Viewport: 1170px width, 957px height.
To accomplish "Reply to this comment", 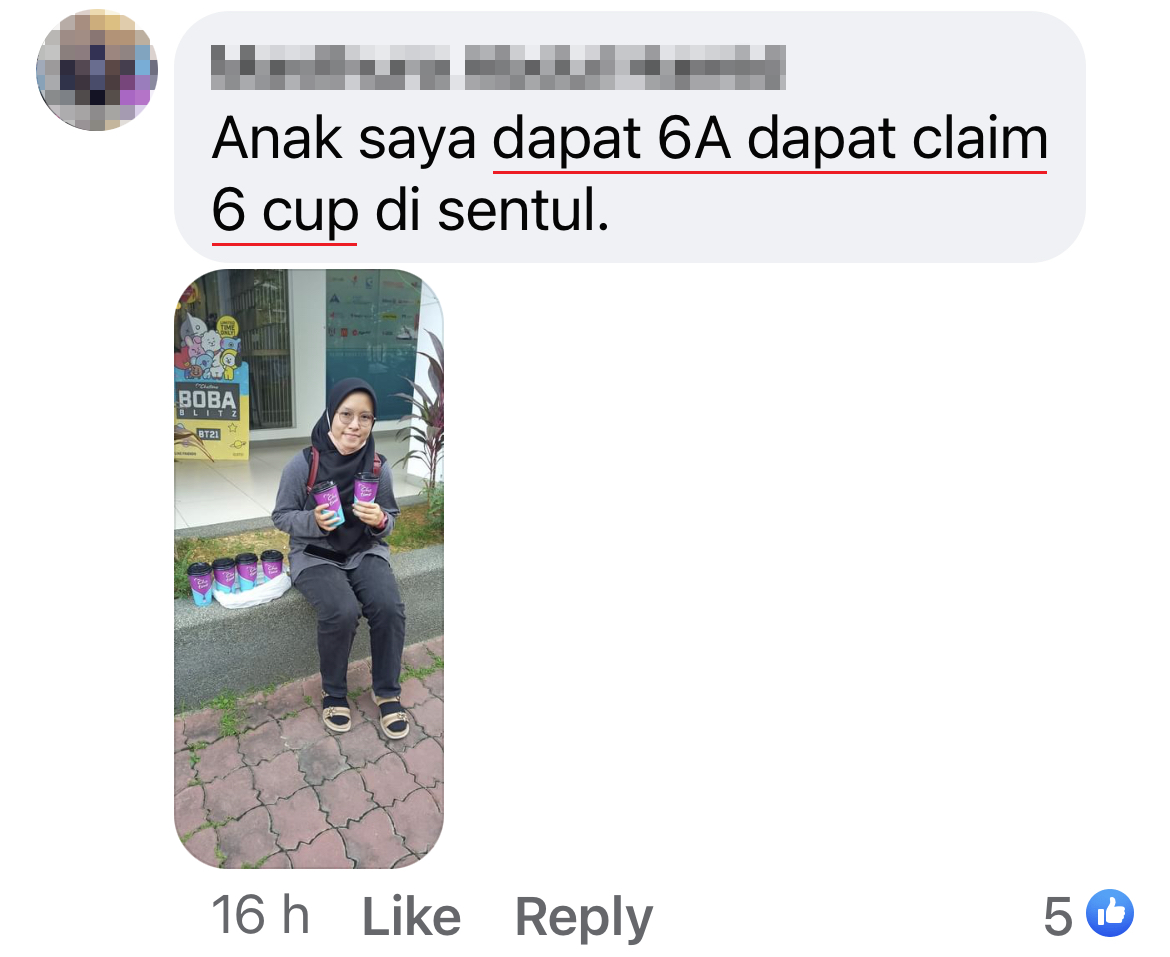I will pyautogui.click(x=584, y=917).
